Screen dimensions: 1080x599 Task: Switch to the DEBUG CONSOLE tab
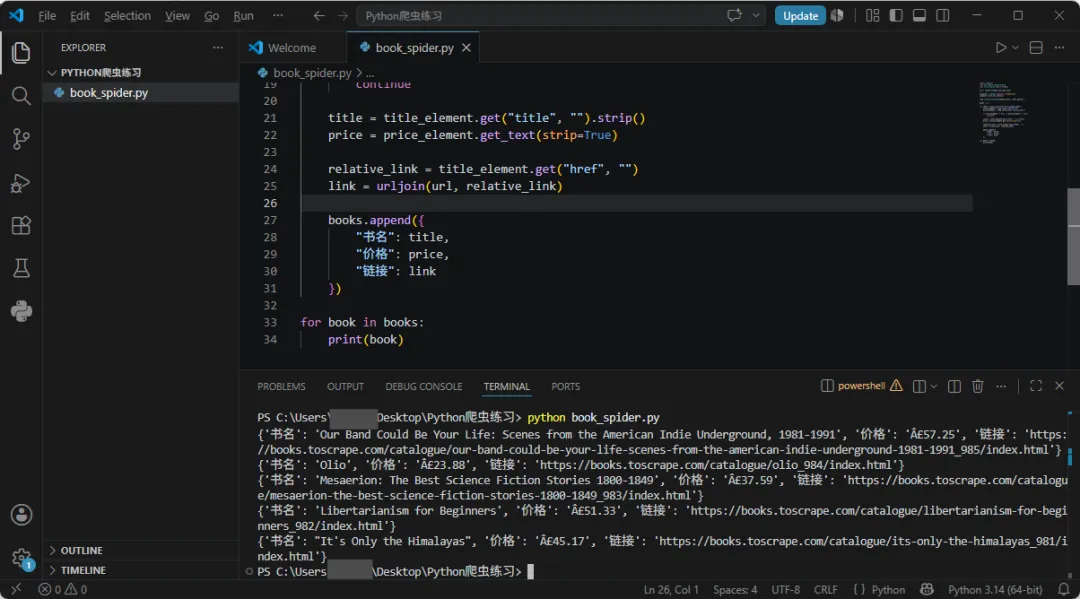[x=424, y=386]
